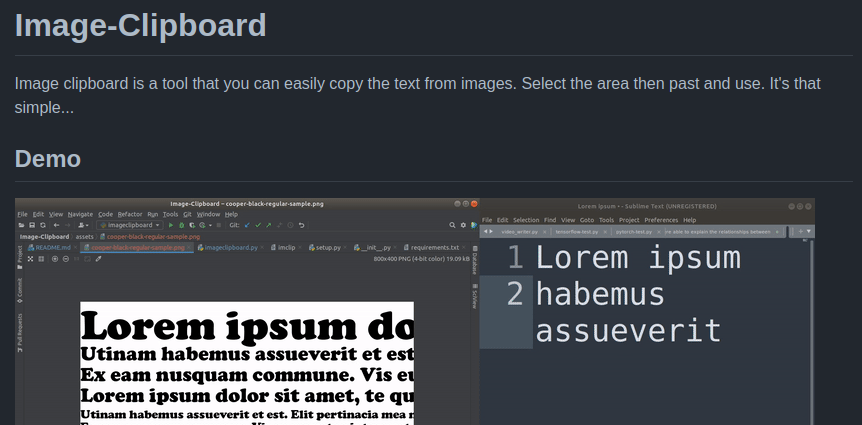This screenshot has width=862, height=425.
Task: Open the Sublime Text tab list dropdown arrow
Action: pyautogui.click(x=808, y=231)
